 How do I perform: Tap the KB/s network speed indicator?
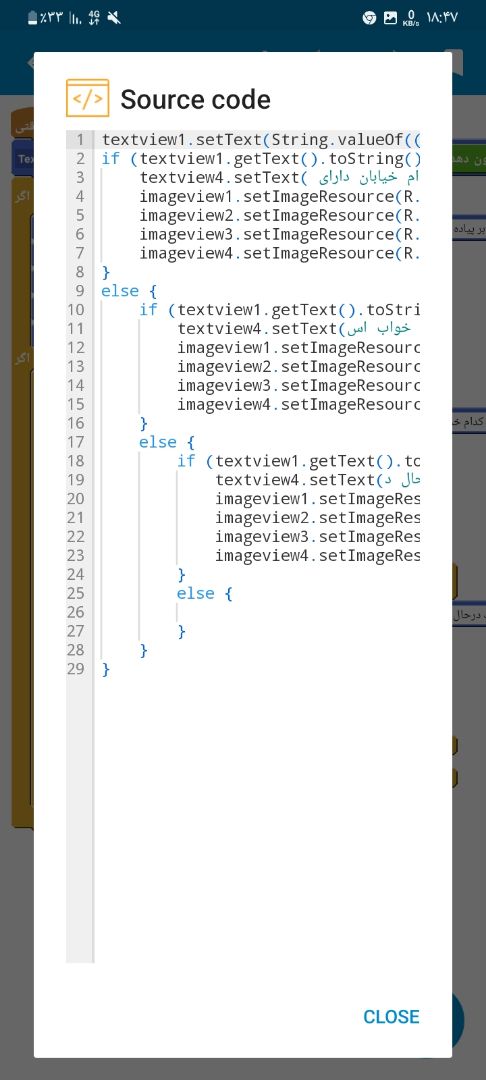(x=411, y=19)
